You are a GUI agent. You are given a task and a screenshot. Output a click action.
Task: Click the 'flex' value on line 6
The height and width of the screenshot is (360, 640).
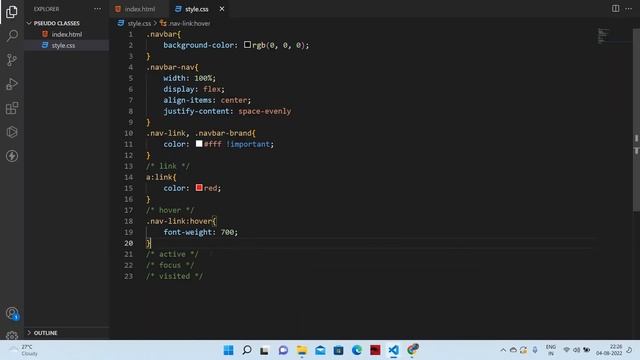(212, 89)
